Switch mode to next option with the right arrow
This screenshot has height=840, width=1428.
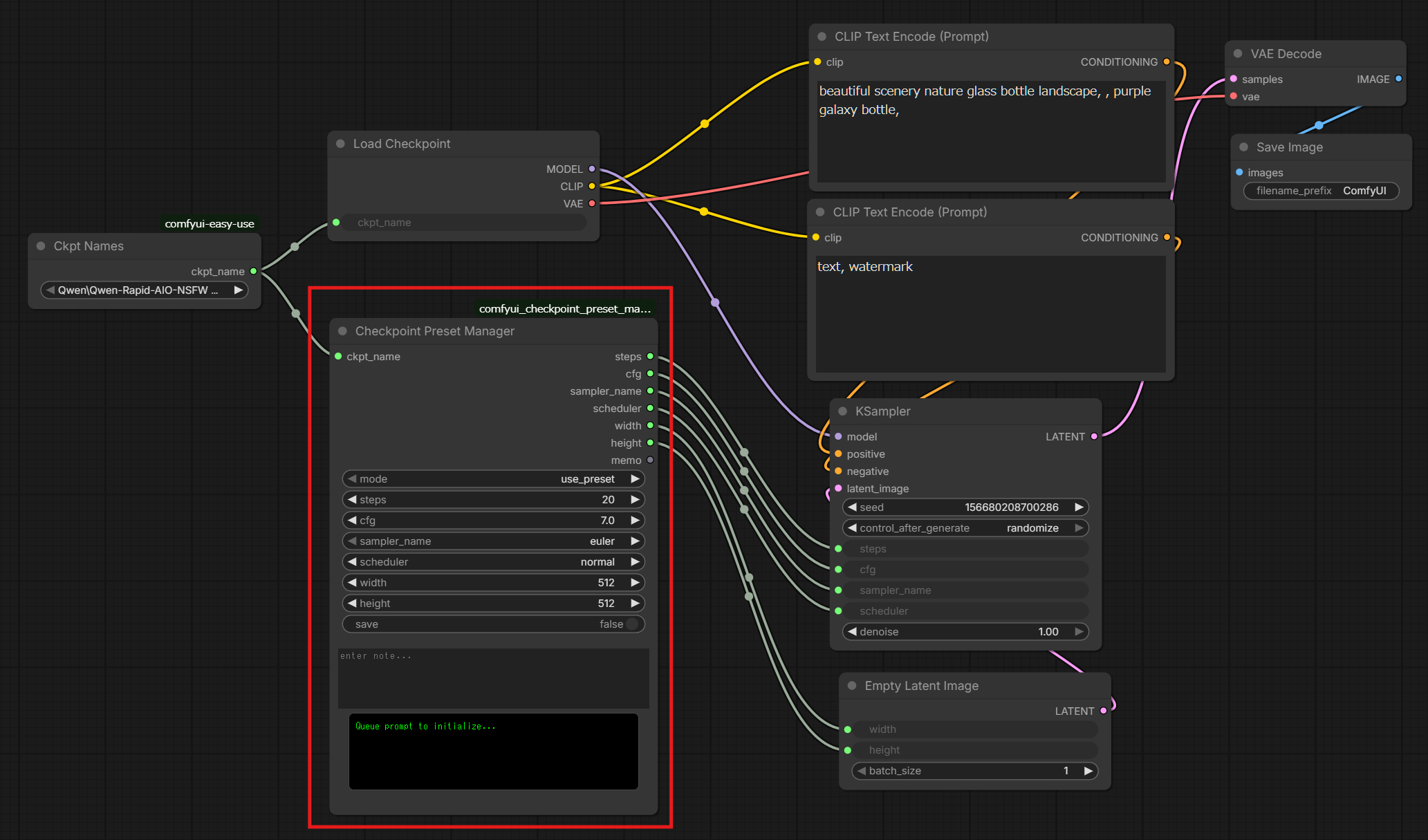[635, 479]
